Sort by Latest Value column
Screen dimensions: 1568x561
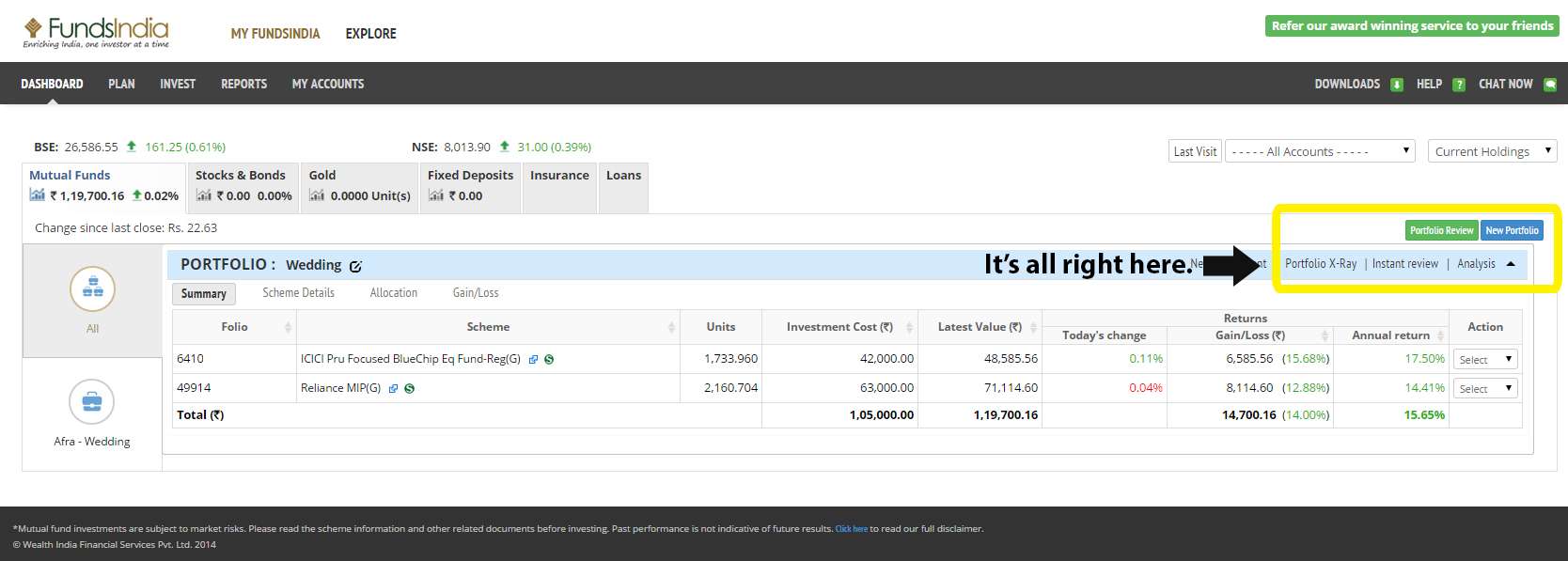(x=1033, y=327)
